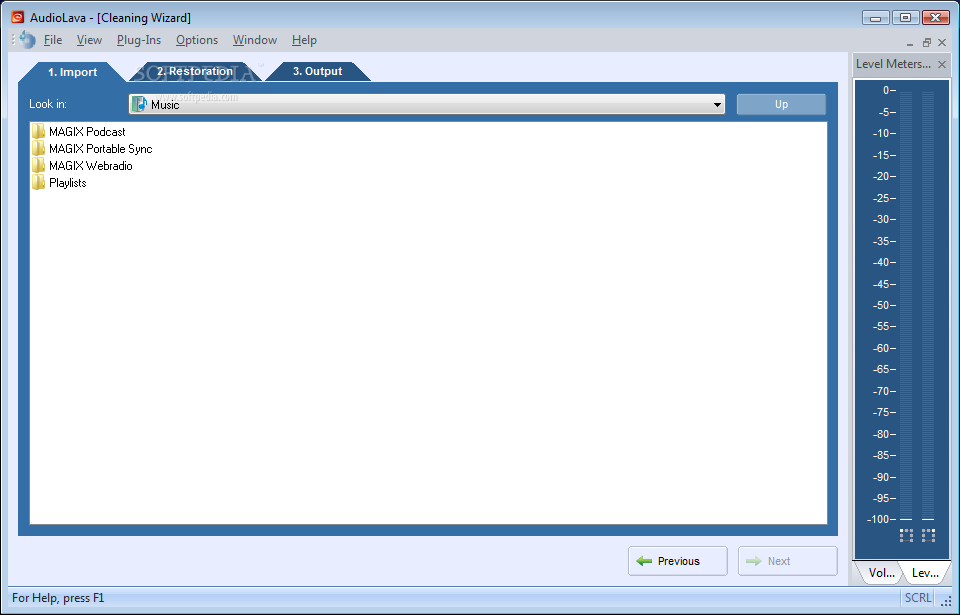Open the Window menu
The height and width of the screenshot is (615, 960).
tap(255, 40)
